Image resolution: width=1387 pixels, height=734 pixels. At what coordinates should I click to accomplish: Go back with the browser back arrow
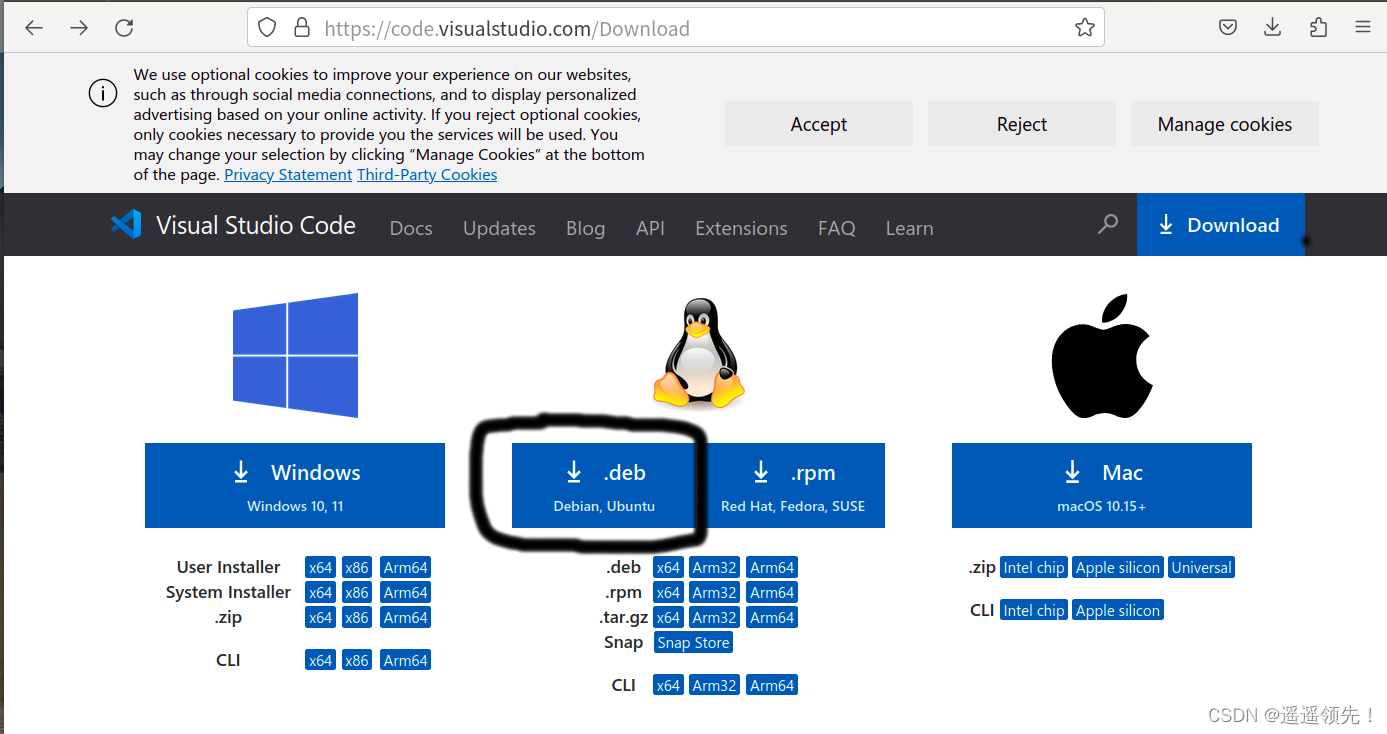pyautogui.click(x=34, y=28)
